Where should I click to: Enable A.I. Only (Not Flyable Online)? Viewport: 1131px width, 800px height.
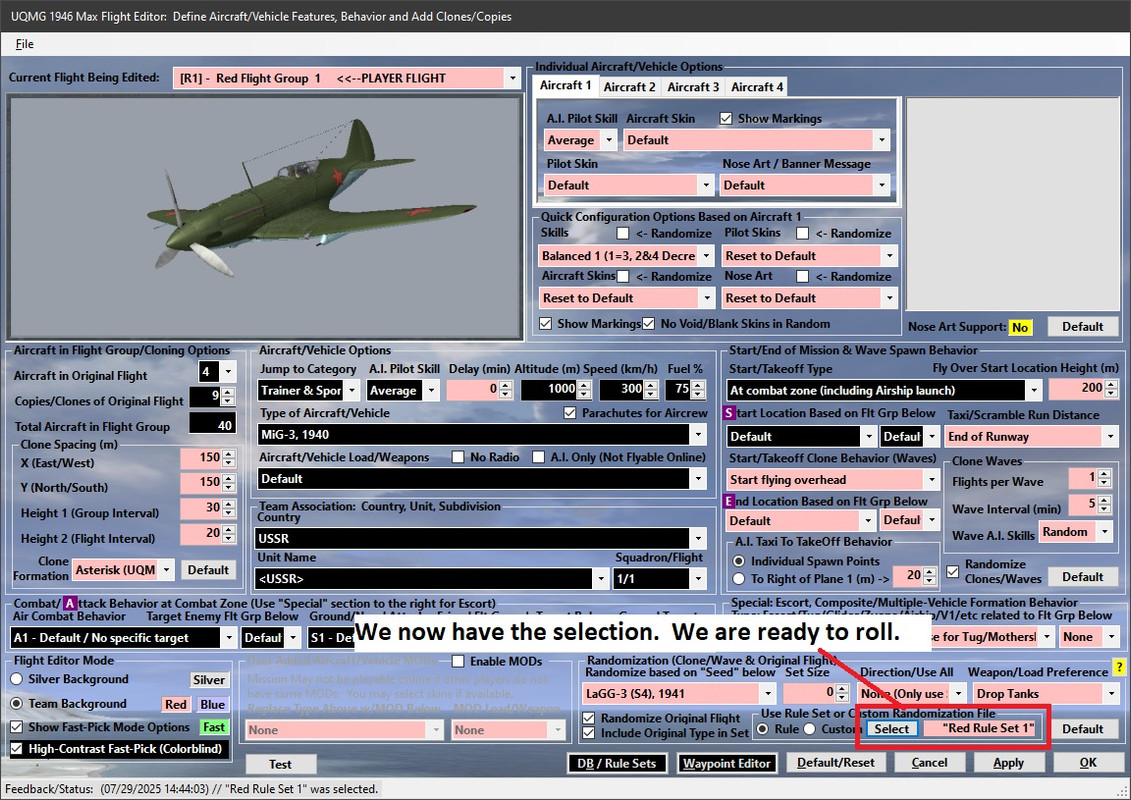tap(538, 457)
